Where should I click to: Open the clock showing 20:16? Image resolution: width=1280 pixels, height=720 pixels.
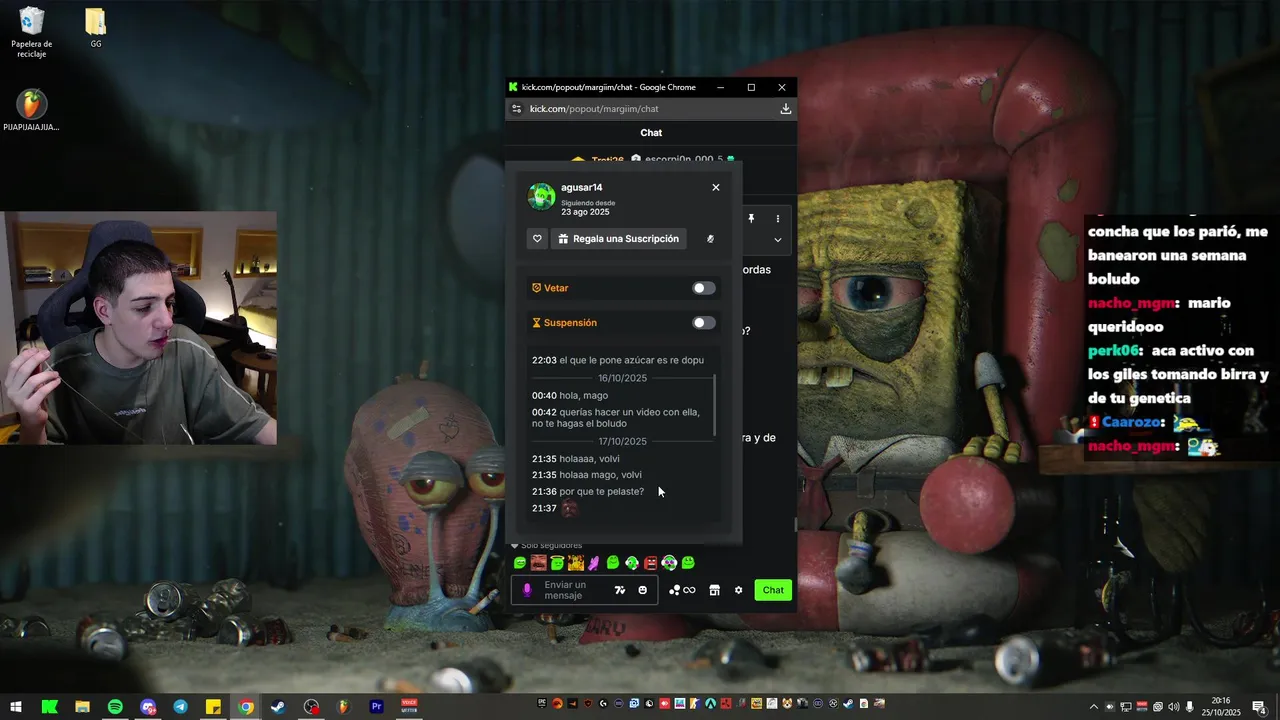coord(1221,706)
